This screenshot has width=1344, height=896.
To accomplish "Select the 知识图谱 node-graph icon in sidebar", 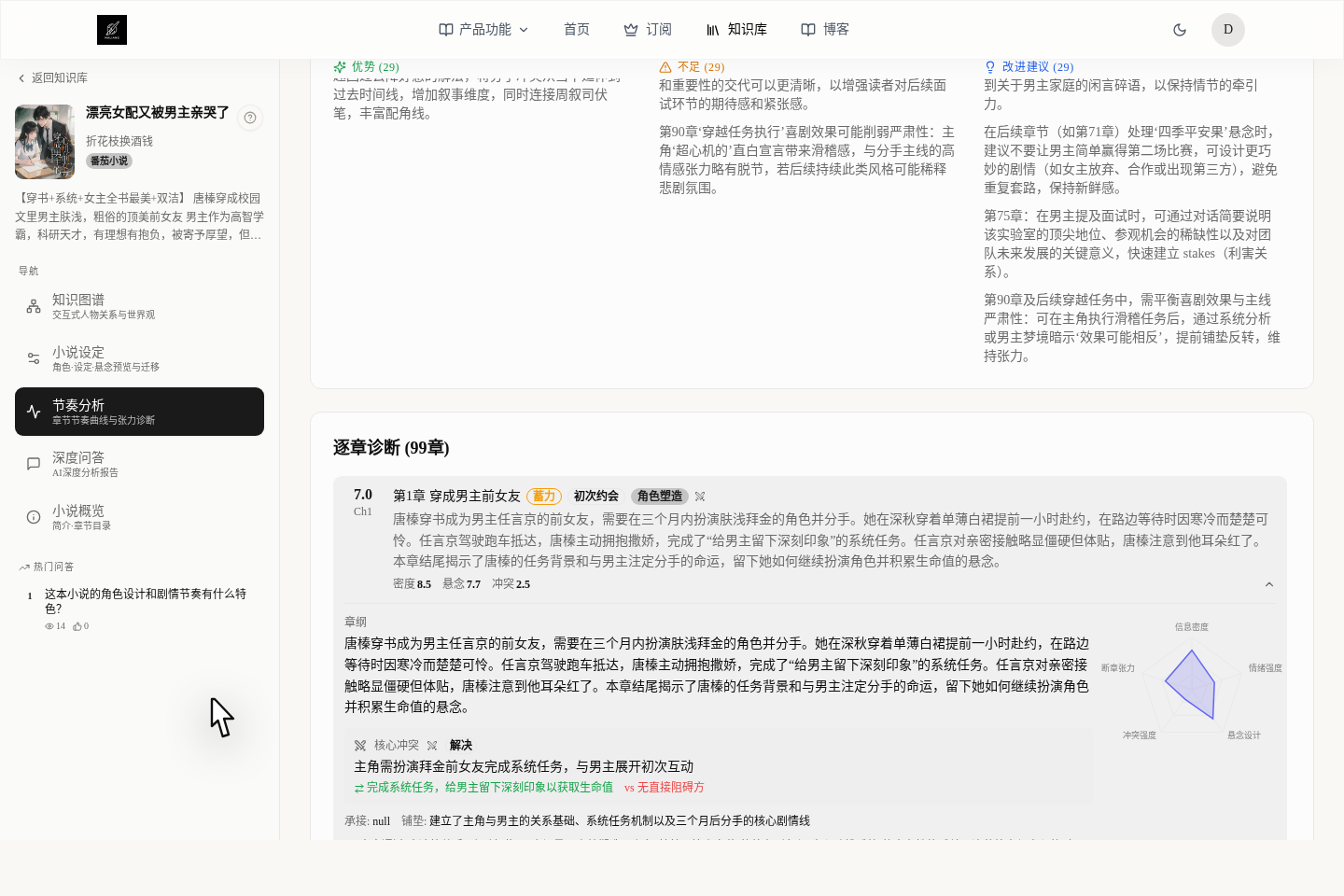I will click(x=33, y=305).
